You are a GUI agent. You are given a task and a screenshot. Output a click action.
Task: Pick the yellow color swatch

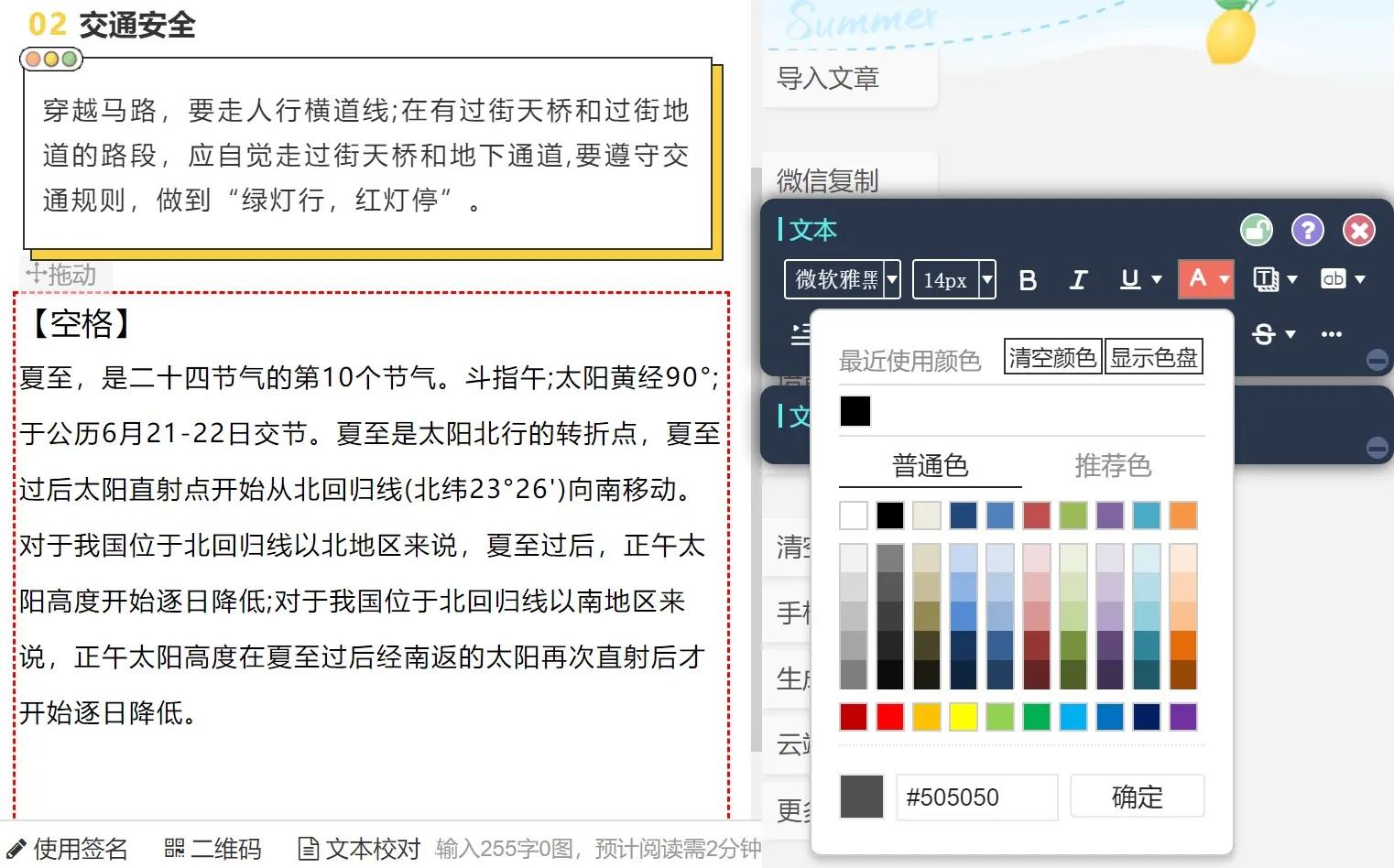click(963, 717)
